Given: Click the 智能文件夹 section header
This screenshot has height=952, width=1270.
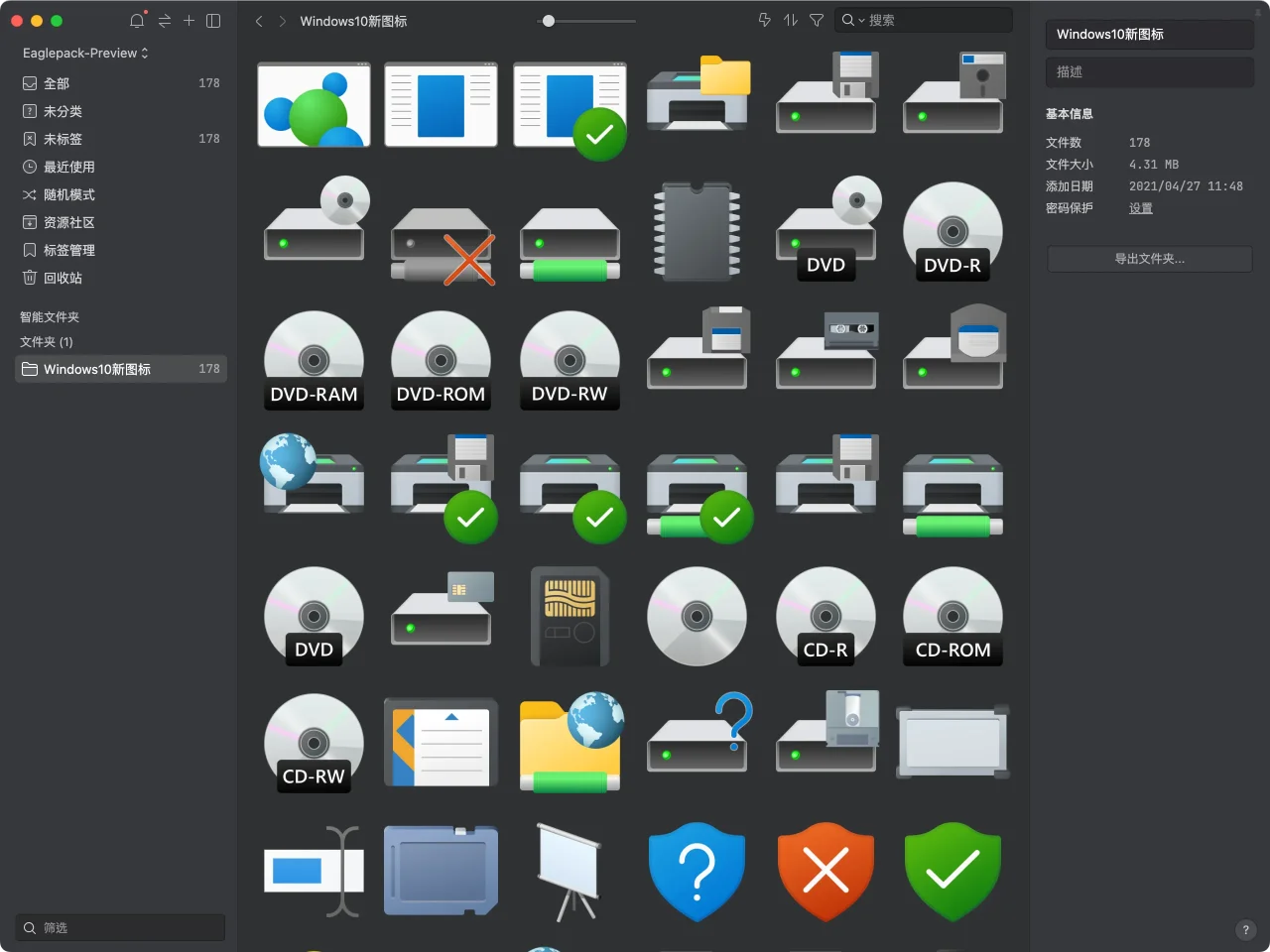Looking at the screenshot, I should click(x=50, y=317).
